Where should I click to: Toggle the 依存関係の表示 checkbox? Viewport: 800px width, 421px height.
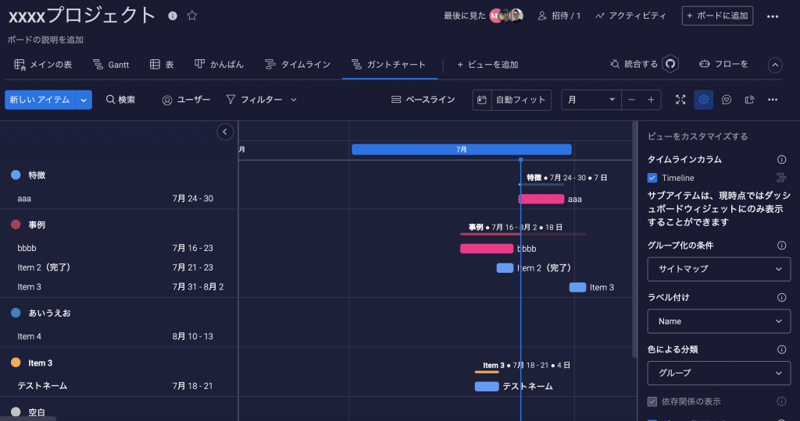[653, 401]
